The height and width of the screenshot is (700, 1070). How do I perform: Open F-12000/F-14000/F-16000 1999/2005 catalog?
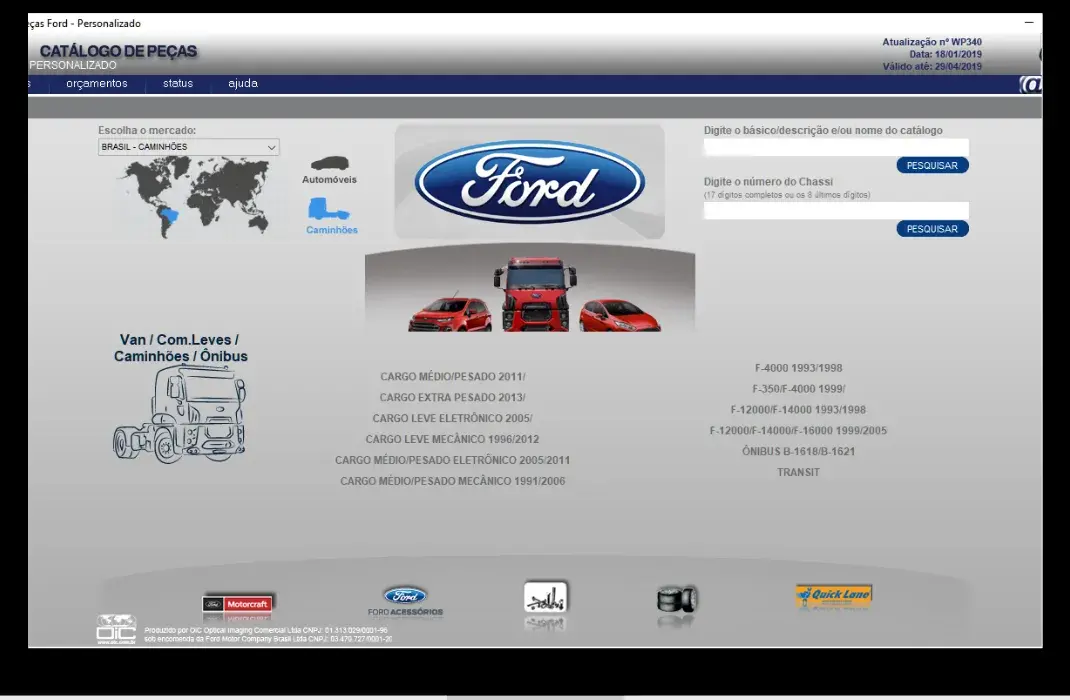click(x=798, y=431)
